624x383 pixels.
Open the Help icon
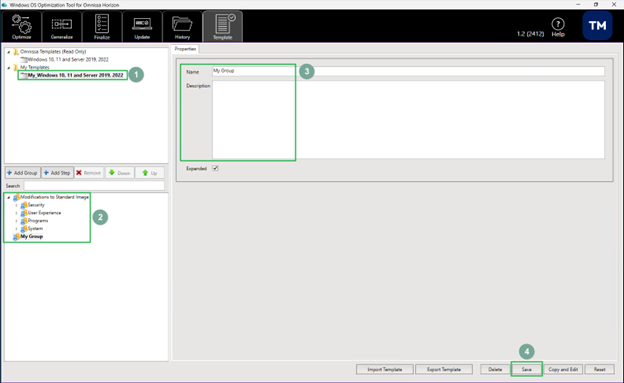pos(558,27)
